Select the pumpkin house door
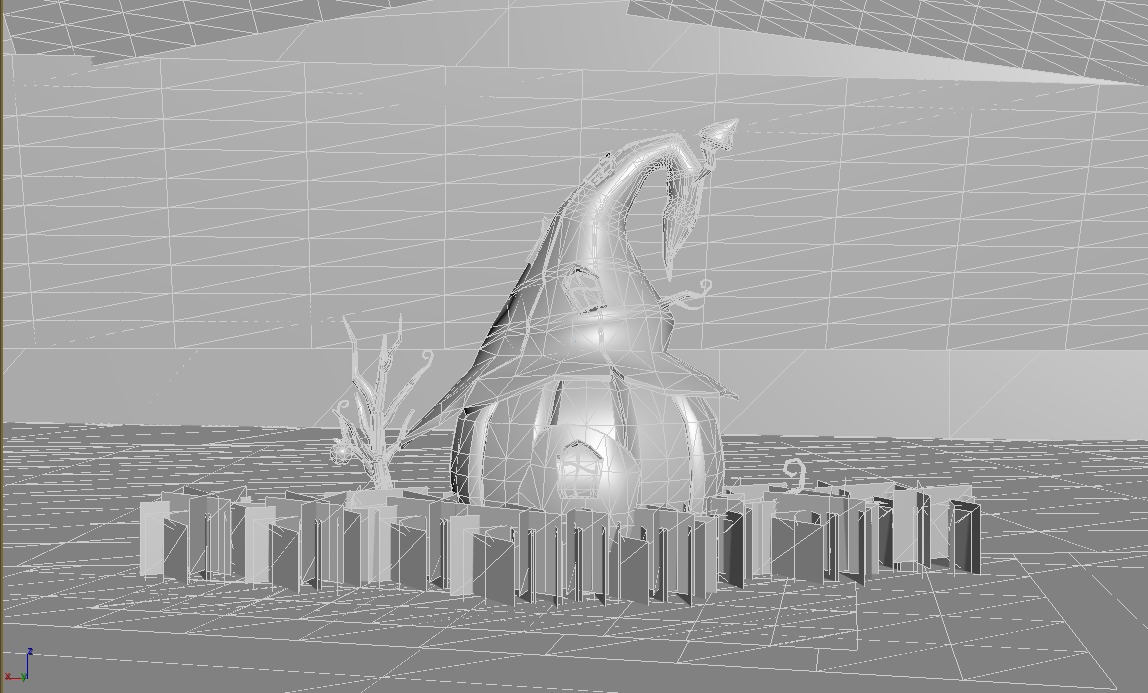This screenshot has width=1148, height=693. point(579,471)
